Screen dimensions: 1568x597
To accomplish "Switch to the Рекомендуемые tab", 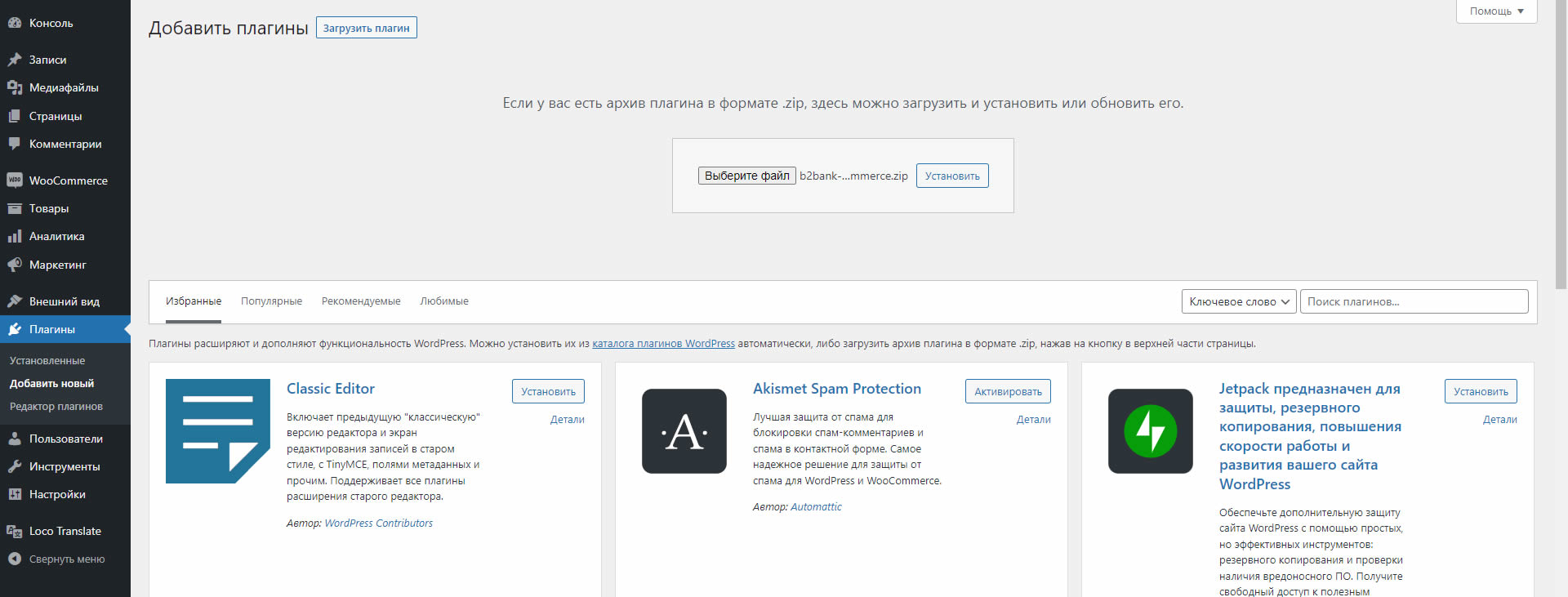I will (x=361, y=301).
